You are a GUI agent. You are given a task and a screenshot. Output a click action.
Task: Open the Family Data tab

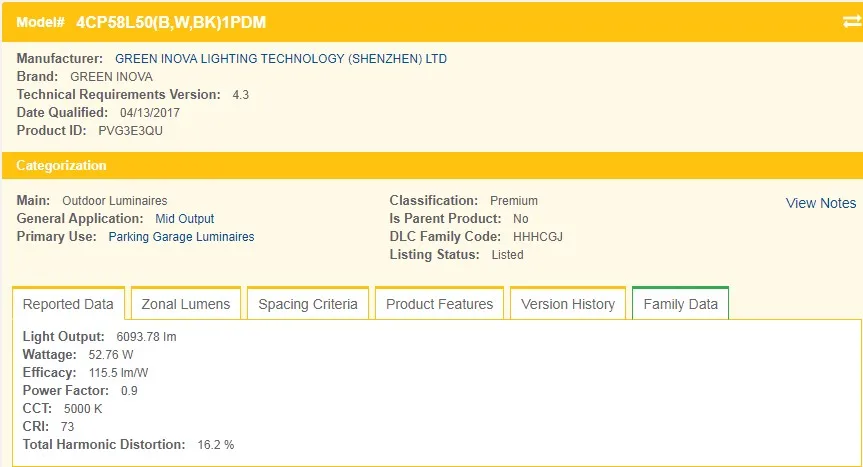pos(680,304)
